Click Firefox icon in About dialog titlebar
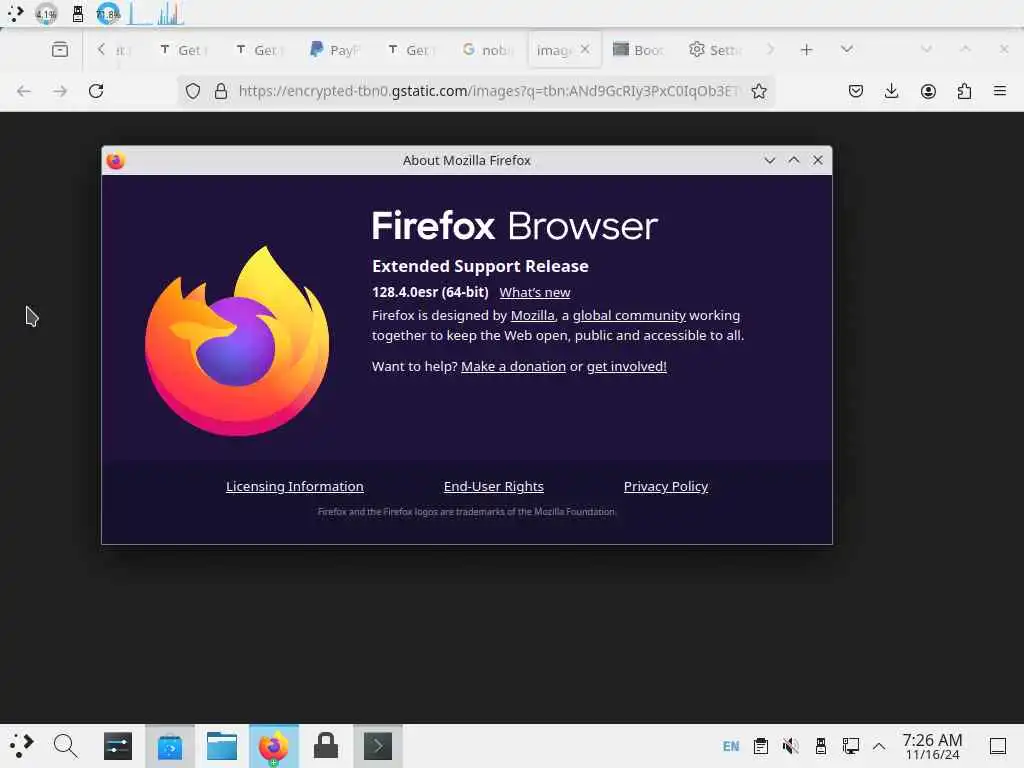This screenshot has width=1024, height=768. 116,161
